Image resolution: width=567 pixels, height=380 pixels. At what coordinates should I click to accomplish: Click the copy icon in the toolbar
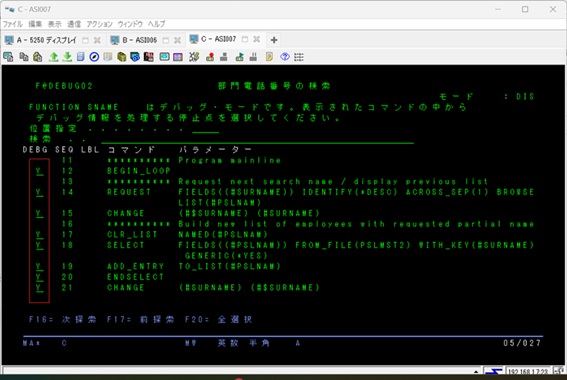[24, 57]
